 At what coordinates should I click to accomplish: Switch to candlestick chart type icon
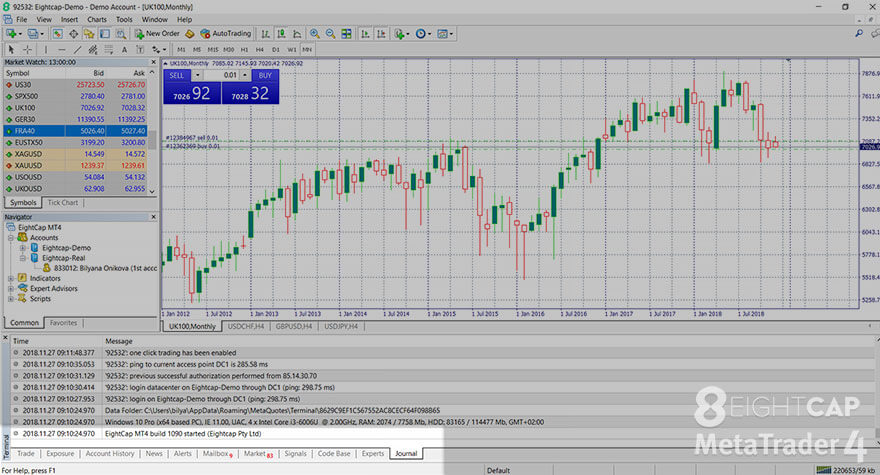[x=281, y=34]
